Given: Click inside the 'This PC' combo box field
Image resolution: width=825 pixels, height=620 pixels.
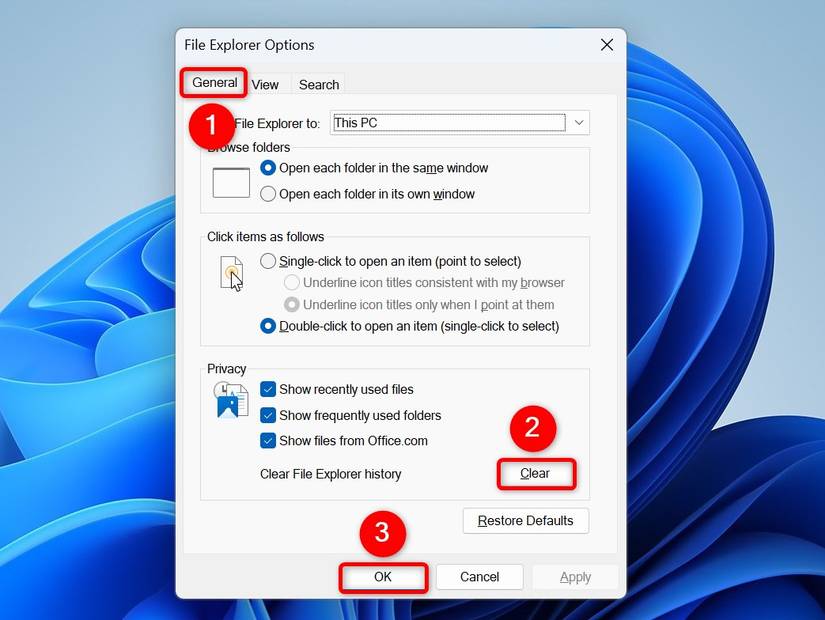Looking at the screenshot, I should pyautogui.click(x=440, y=122).
